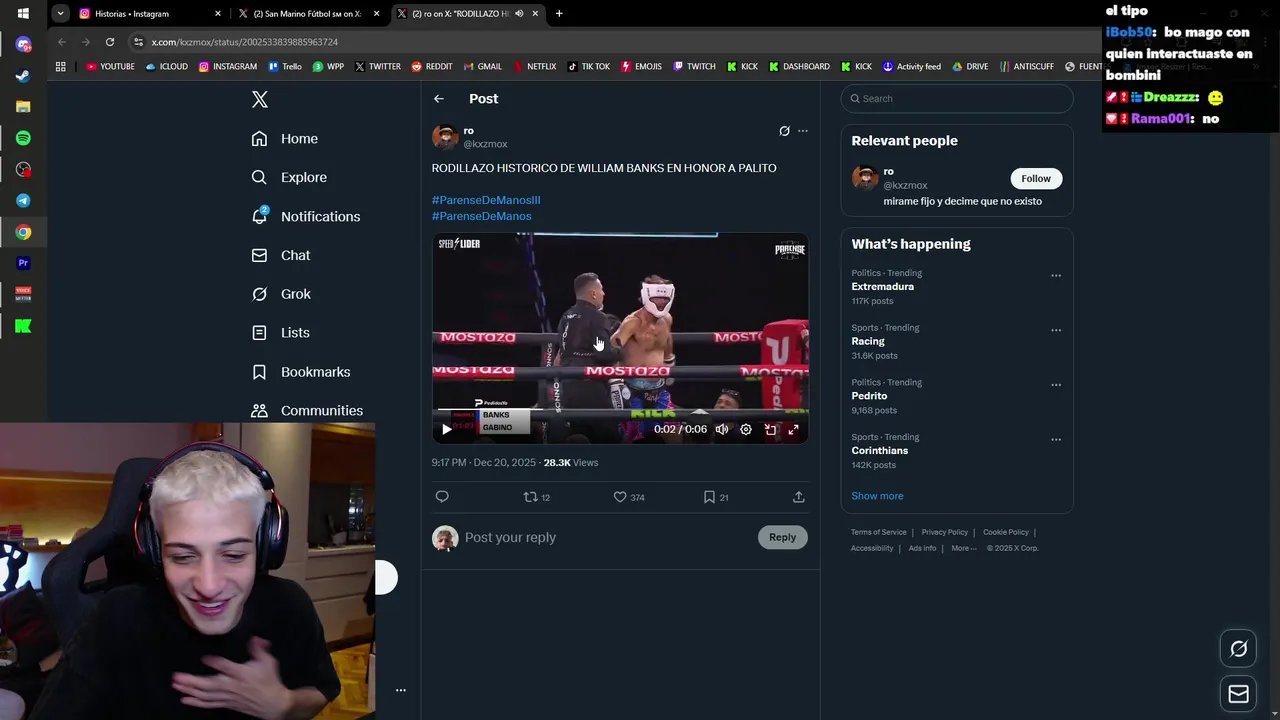Follow ro in Relevant people
This screenshot has height=720, width=1280.
click(x=1036, y=178)
